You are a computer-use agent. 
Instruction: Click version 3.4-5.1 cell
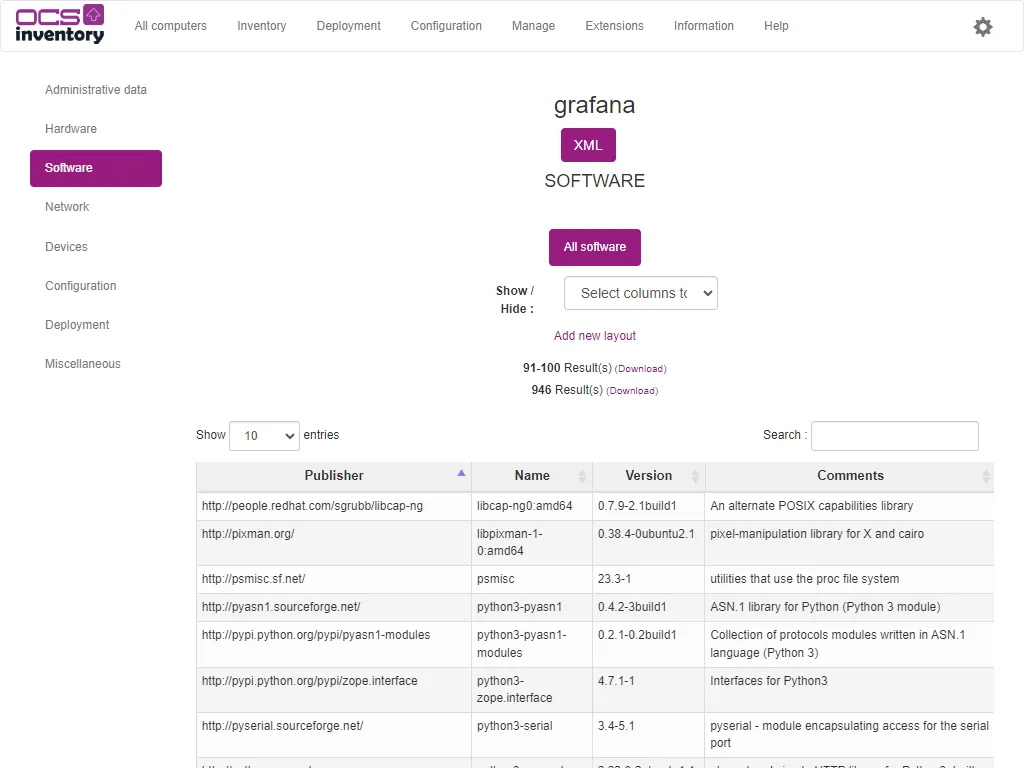648,735
